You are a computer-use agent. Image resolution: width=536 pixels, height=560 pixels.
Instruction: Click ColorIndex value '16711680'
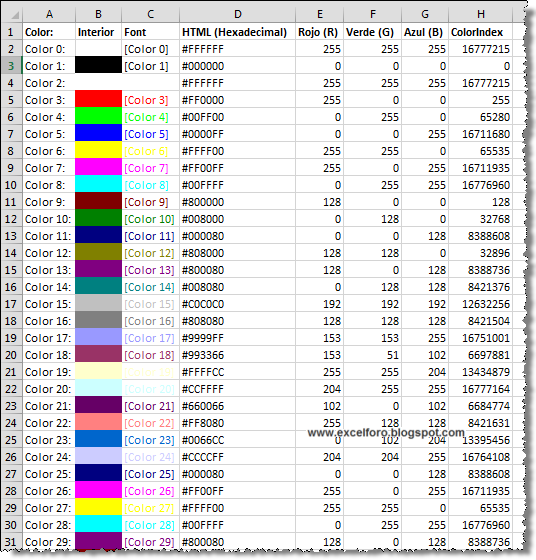[x=481, y=134]
